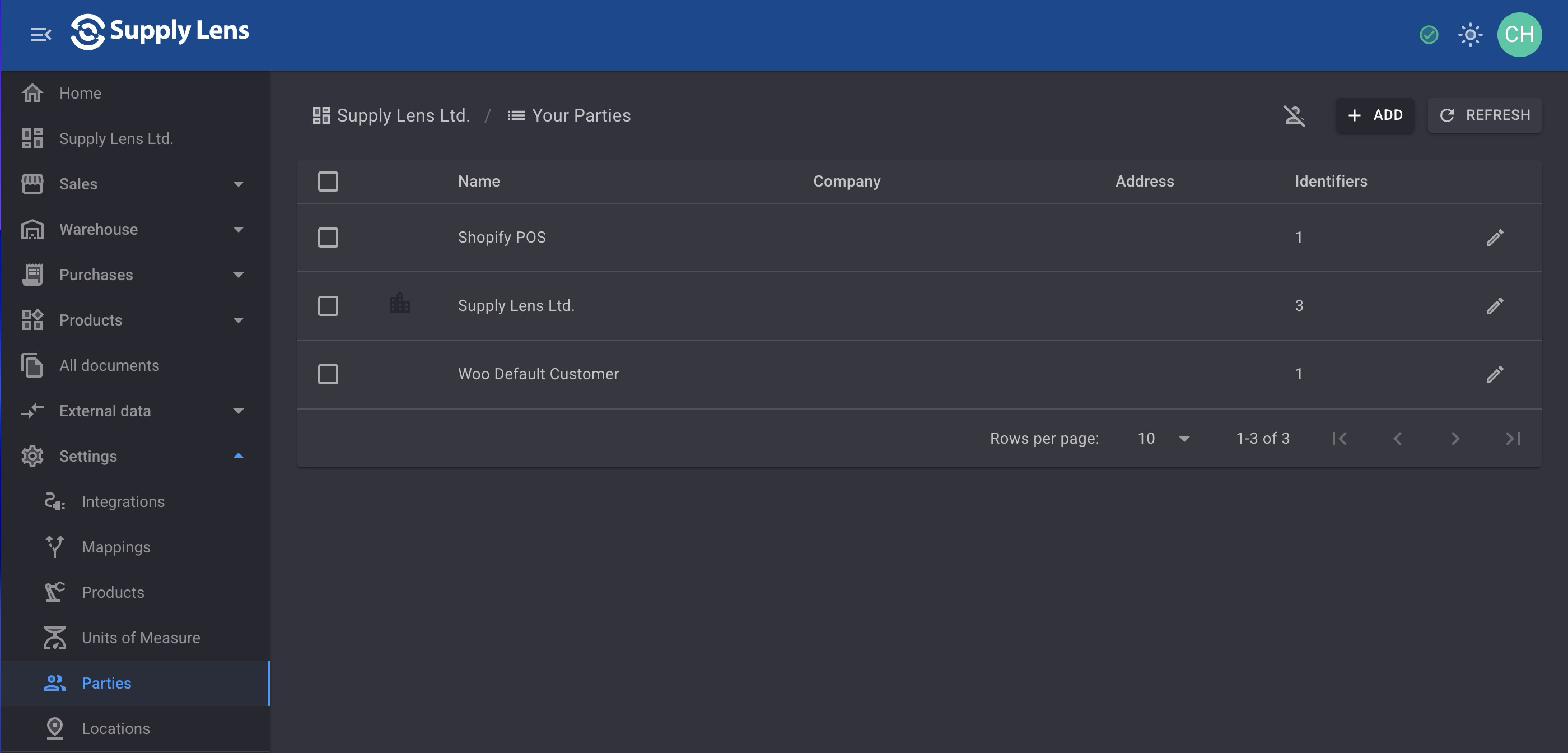Click the company building icon in Supply Lens row
Screen dimensions: 1568x753
[399, 304]
